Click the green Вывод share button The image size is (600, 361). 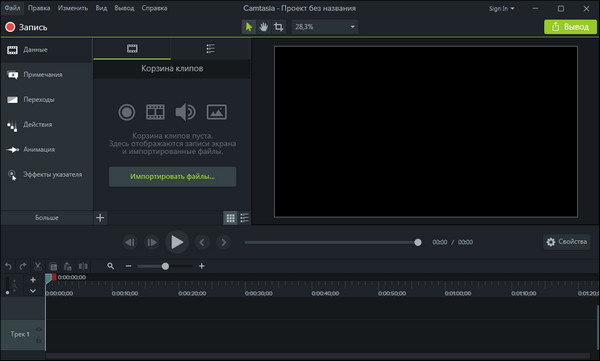570,27
